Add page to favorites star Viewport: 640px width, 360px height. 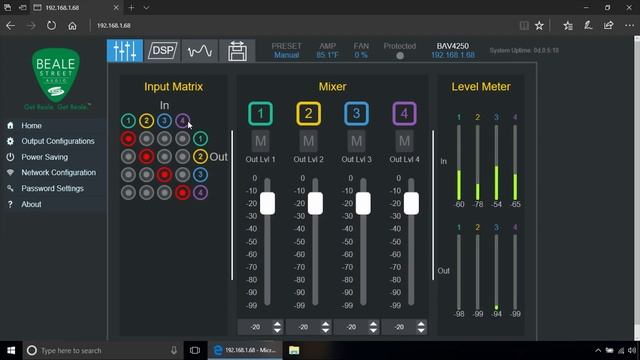pos(539,26)
